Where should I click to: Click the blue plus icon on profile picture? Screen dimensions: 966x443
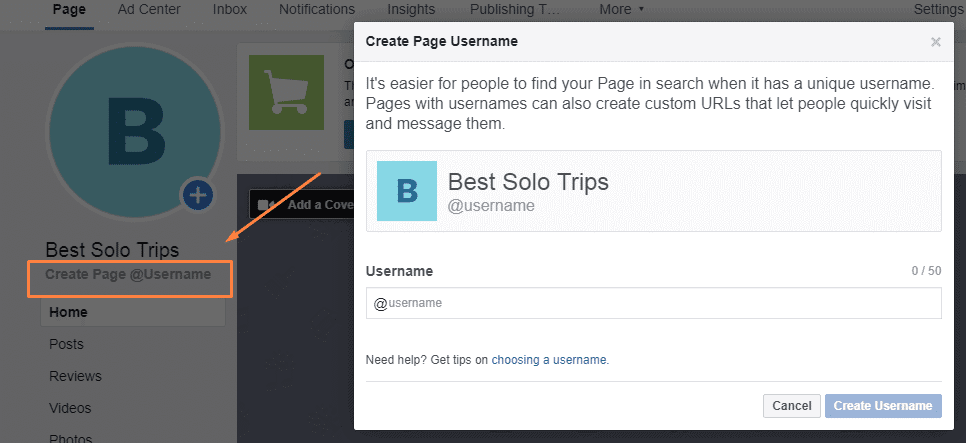pos(197,196)
